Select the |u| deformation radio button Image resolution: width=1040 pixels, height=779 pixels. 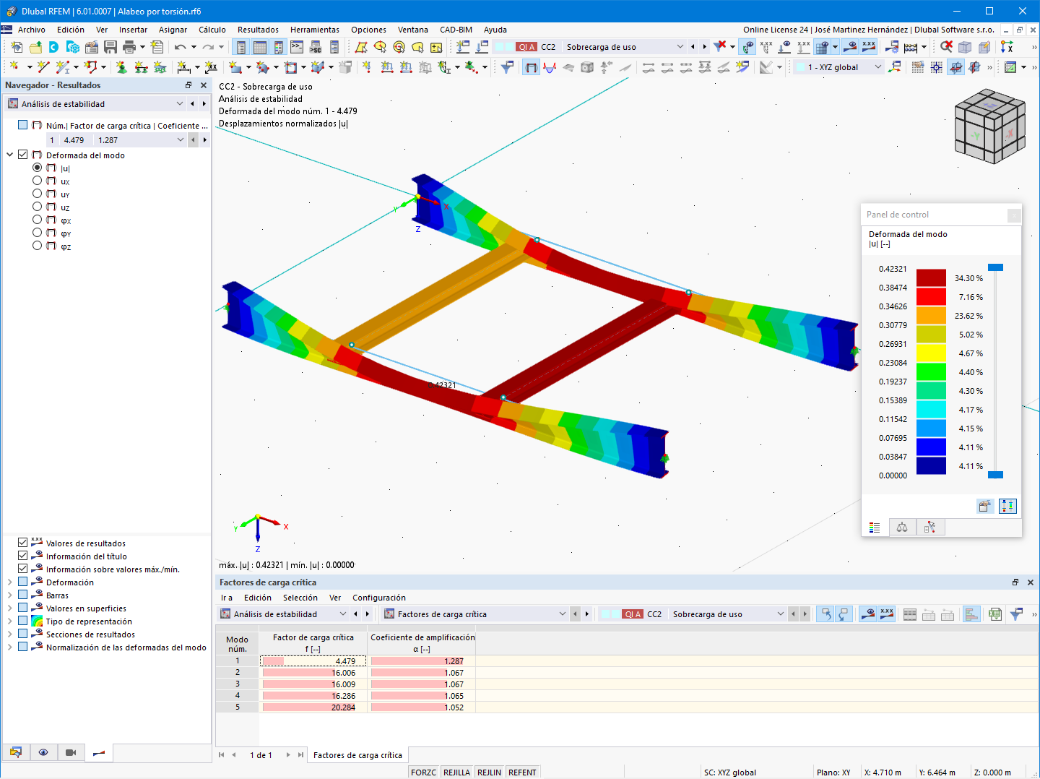[x=37, y=168]
